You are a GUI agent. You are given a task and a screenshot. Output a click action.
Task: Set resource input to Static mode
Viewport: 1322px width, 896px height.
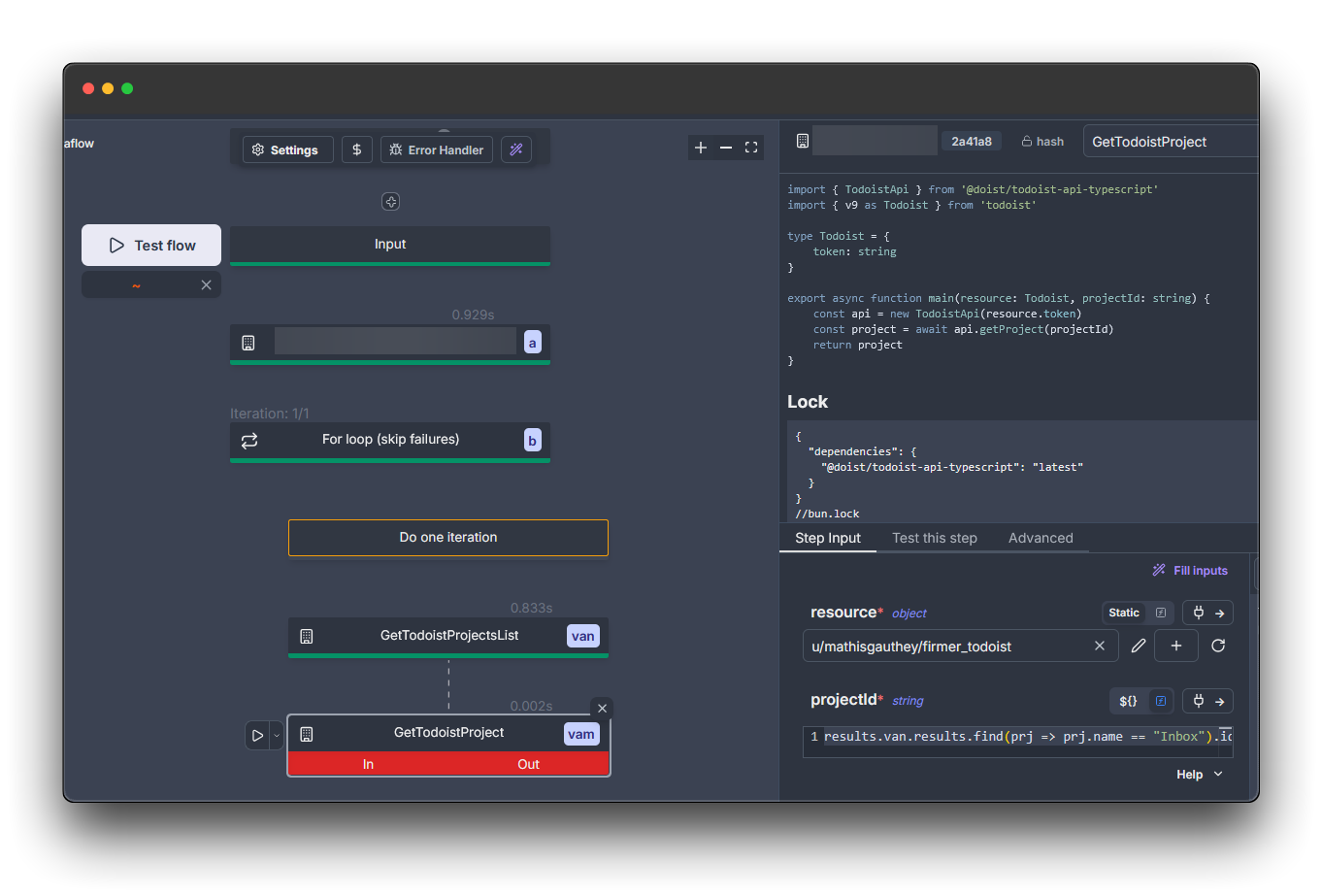1124,613
